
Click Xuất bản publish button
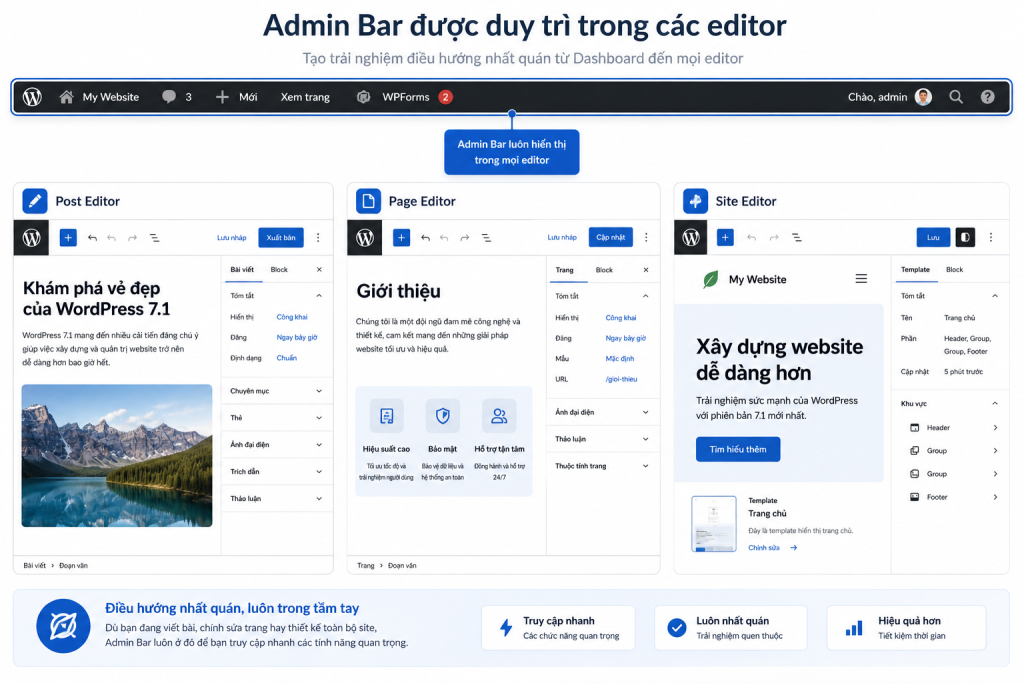click(x=281, y=238)
